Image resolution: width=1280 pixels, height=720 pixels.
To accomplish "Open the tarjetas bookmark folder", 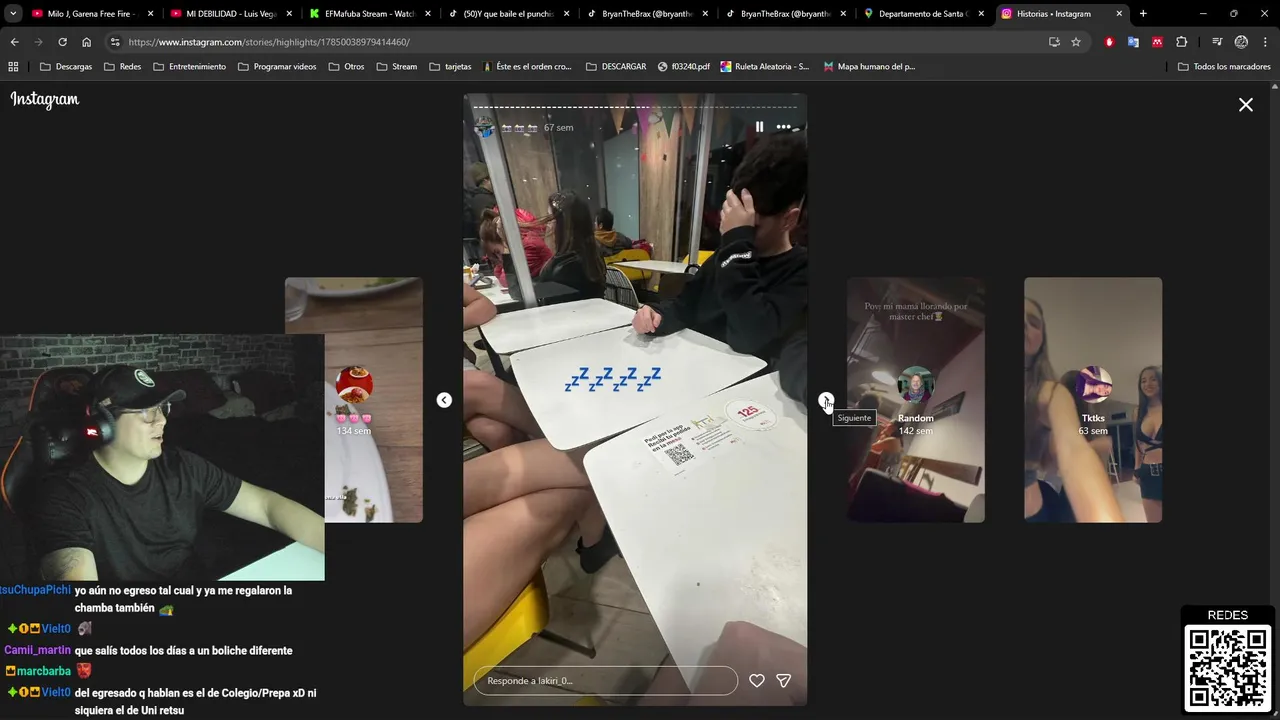I will [450, 67].
